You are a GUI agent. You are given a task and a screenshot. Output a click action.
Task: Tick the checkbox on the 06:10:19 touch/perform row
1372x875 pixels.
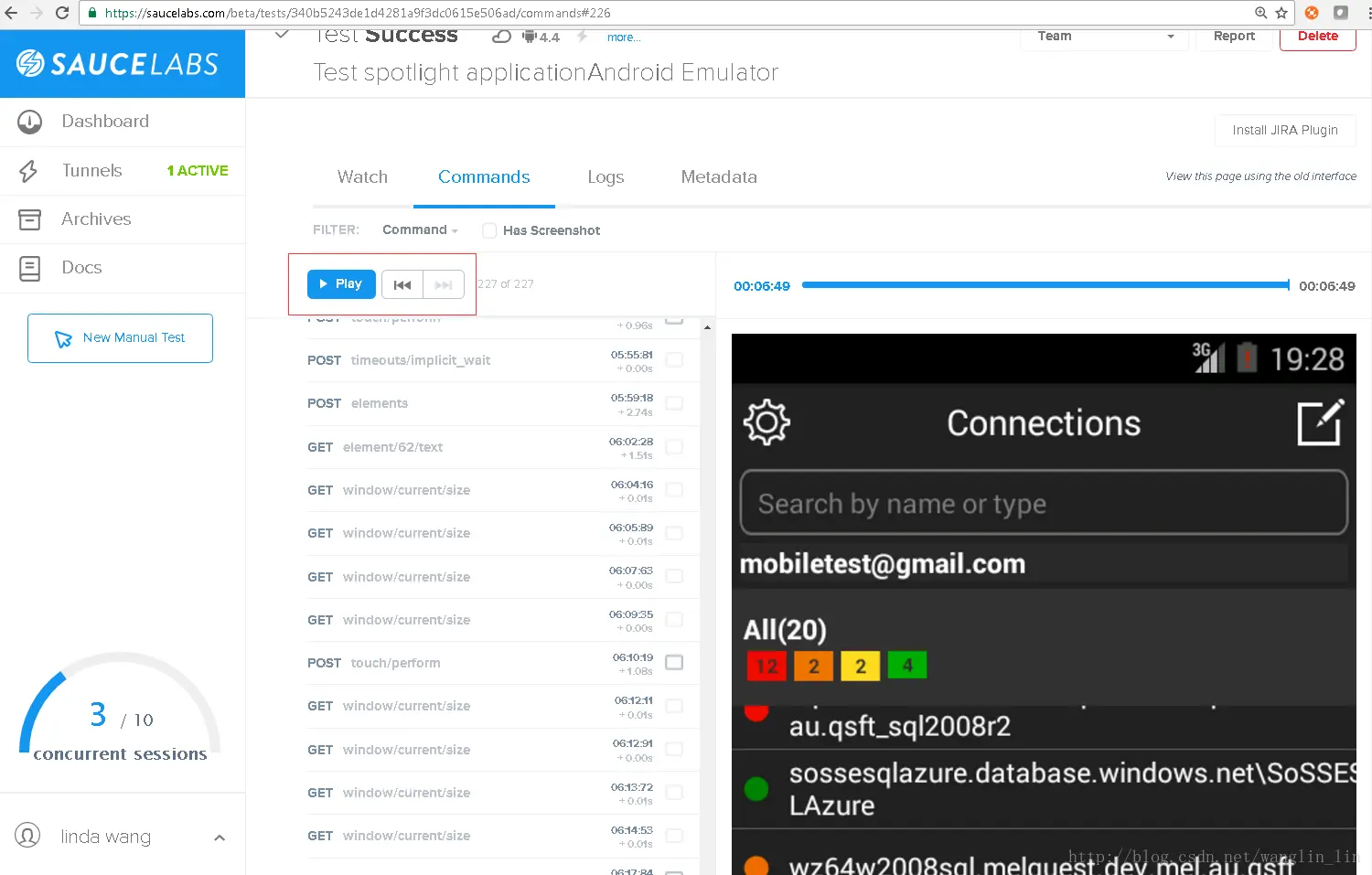(x=674, y=663)
